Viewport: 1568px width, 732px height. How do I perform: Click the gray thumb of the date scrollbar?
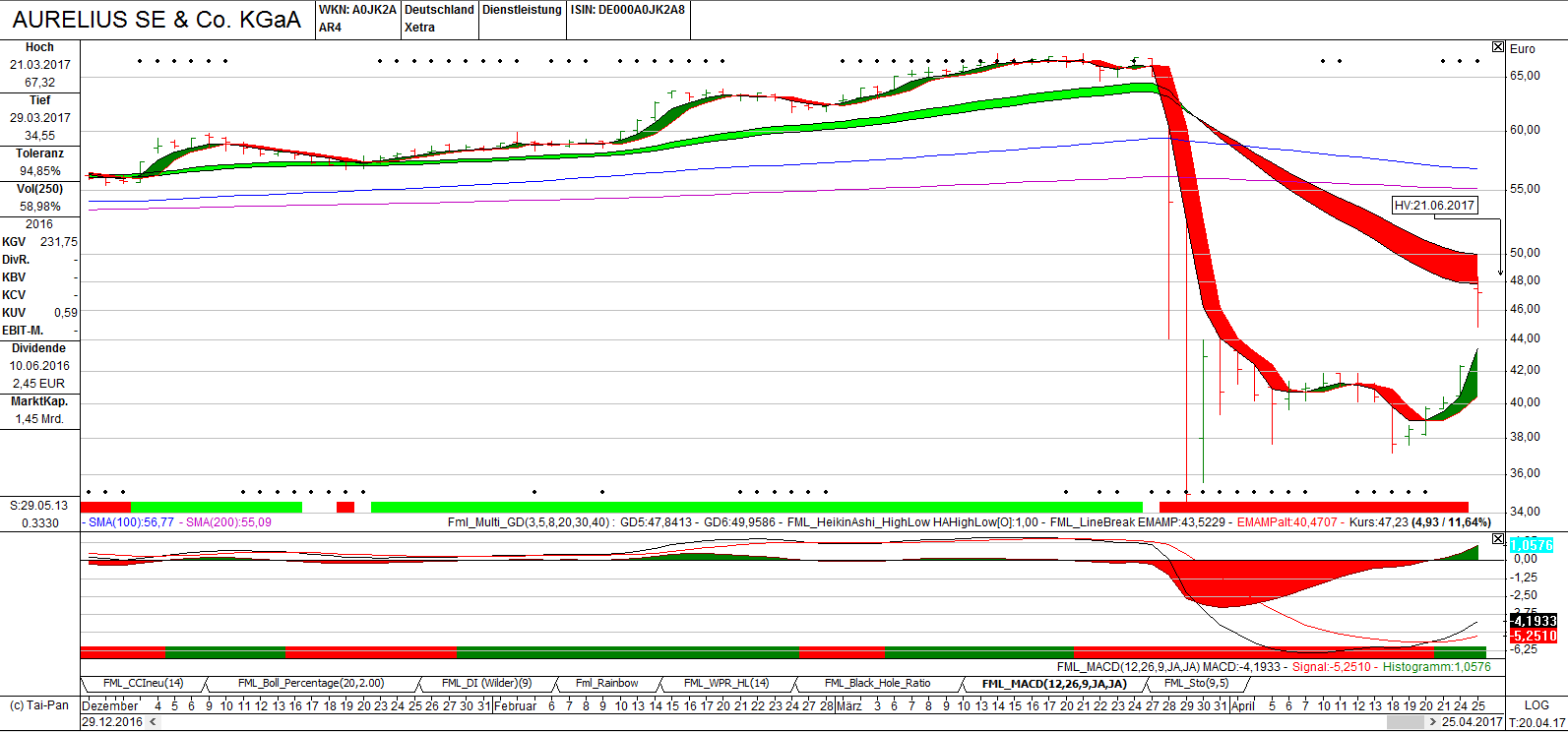point(1406,722)
